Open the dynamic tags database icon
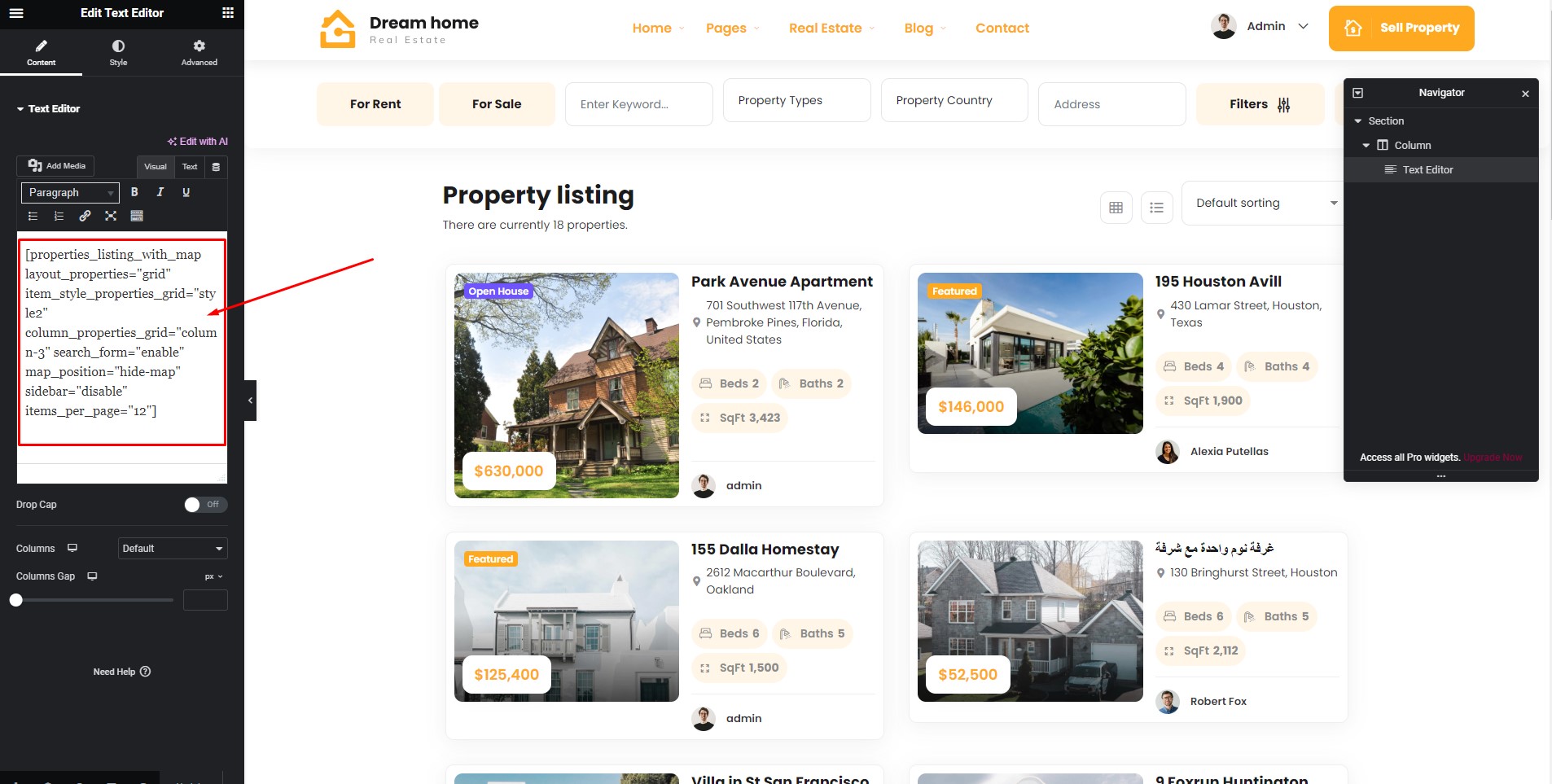Viewport: 1552px width, 784px height. click(x=216, y=167)
